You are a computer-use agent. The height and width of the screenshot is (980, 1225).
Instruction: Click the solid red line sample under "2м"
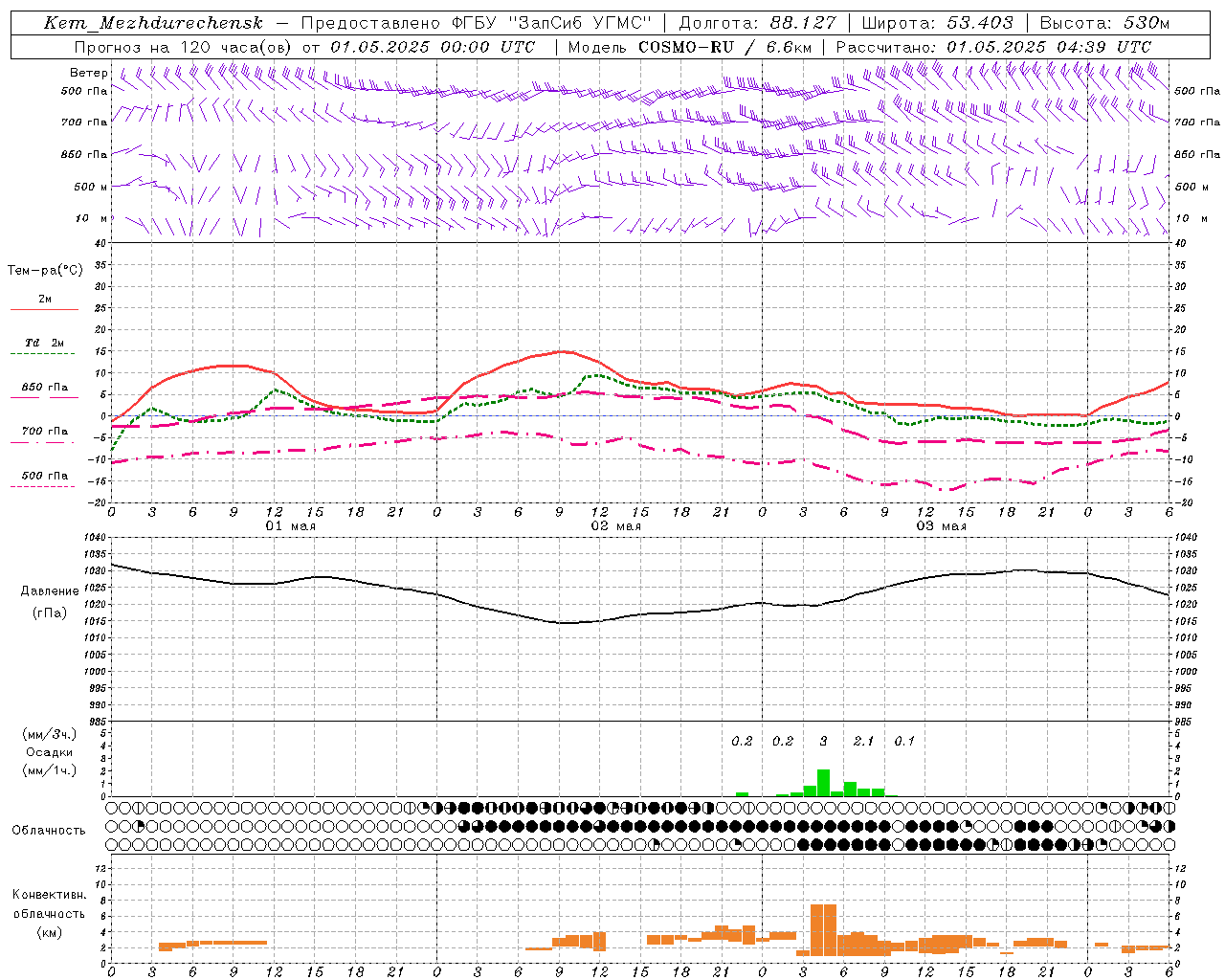pos(44,310)
